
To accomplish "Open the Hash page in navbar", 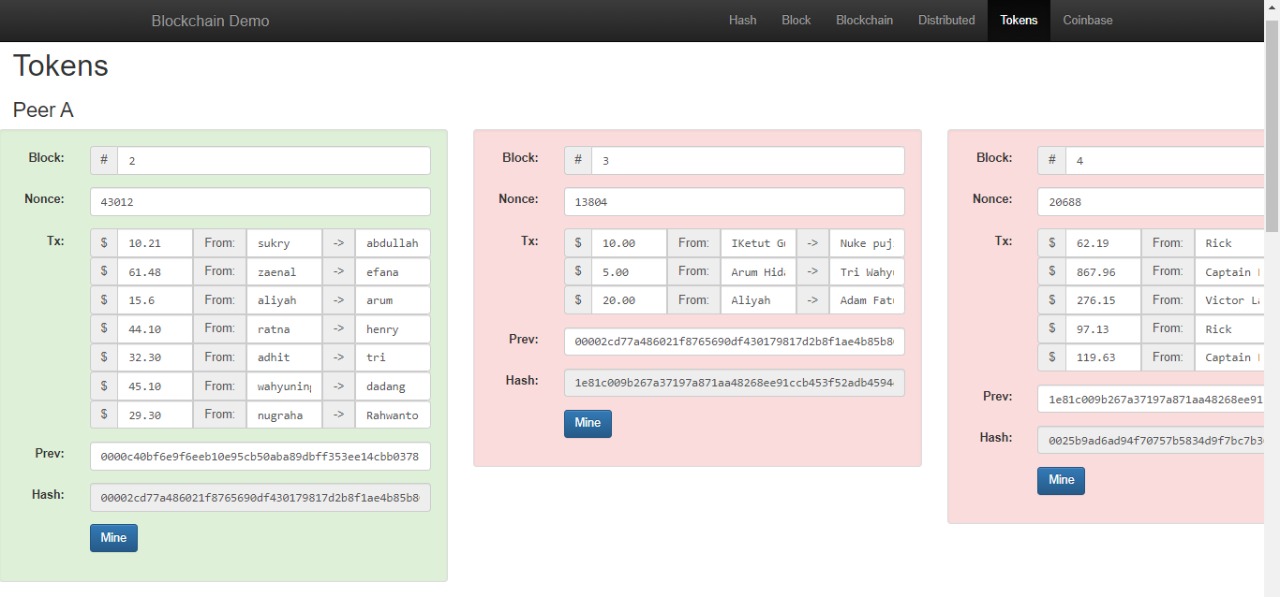I will point(742,20).
